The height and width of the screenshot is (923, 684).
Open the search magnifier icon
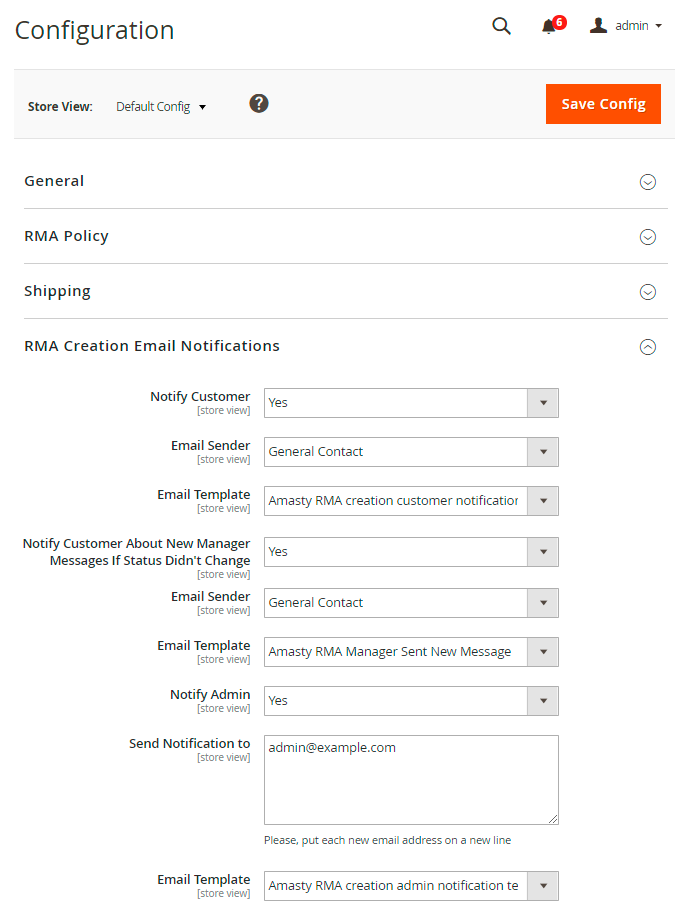[x=501, y=26]
